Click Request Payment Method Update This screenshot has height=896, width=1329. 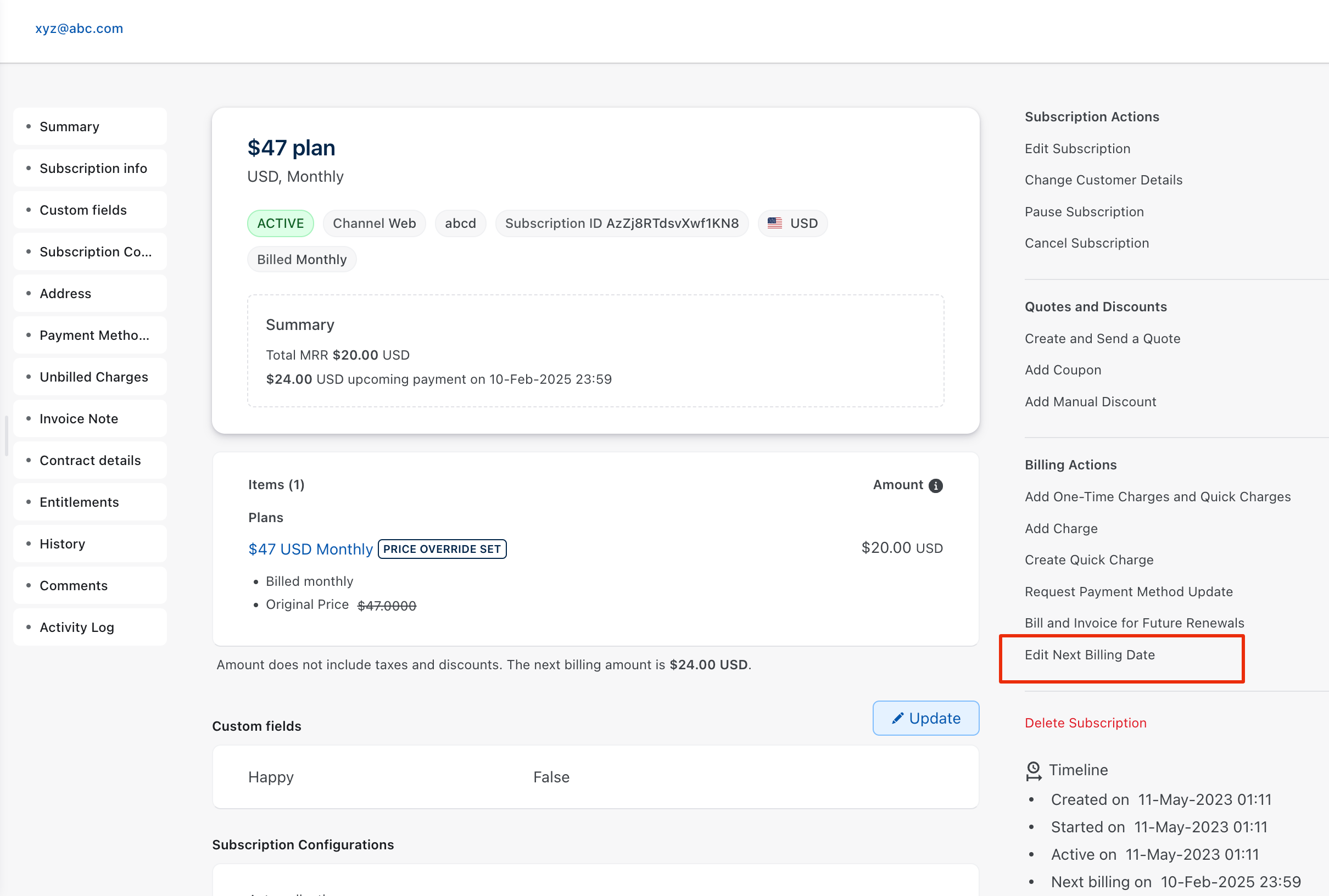[1129, 591]
